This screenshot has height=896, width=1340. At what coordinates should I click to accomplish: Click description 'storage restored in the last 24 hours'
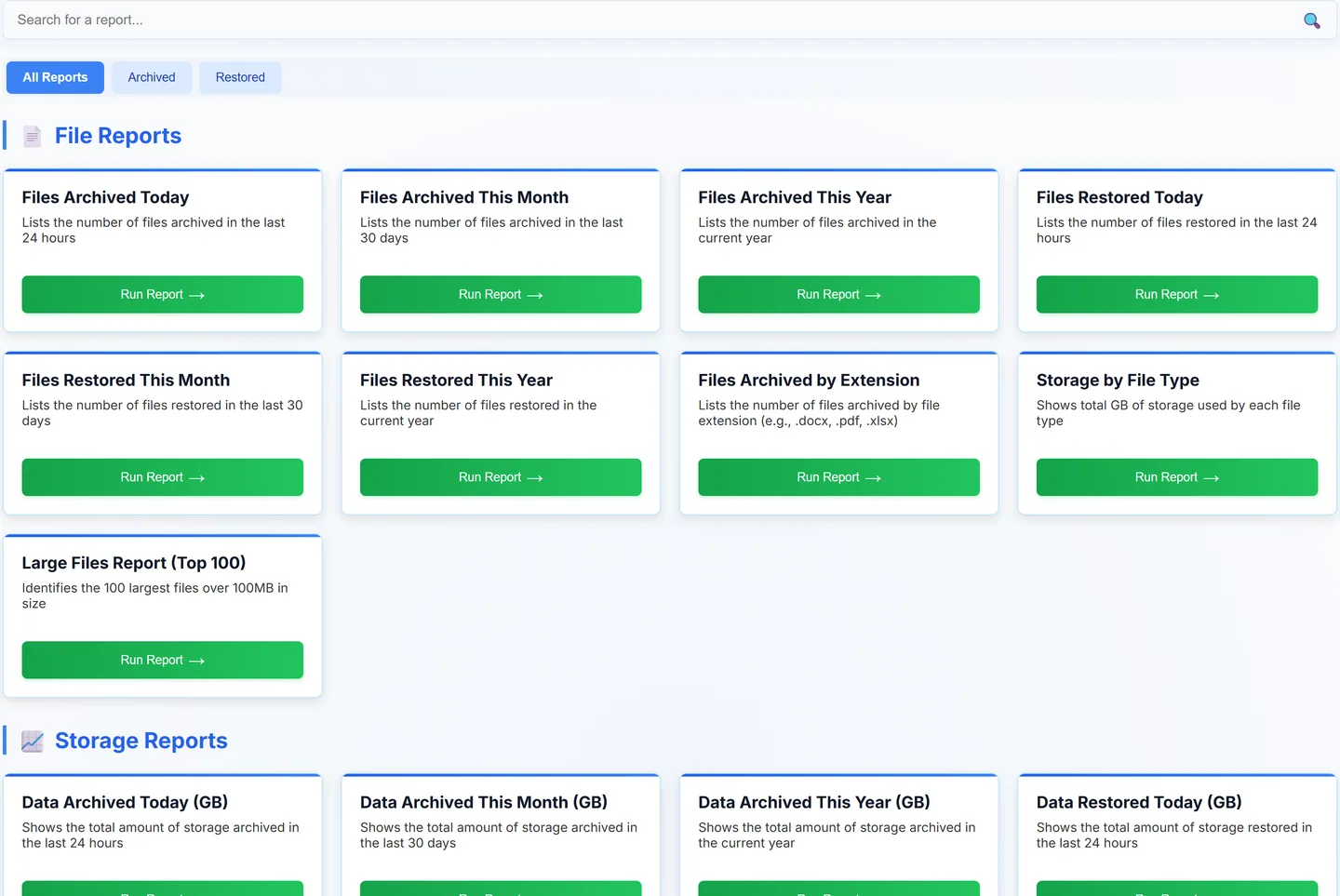(x=1174, y=836)
